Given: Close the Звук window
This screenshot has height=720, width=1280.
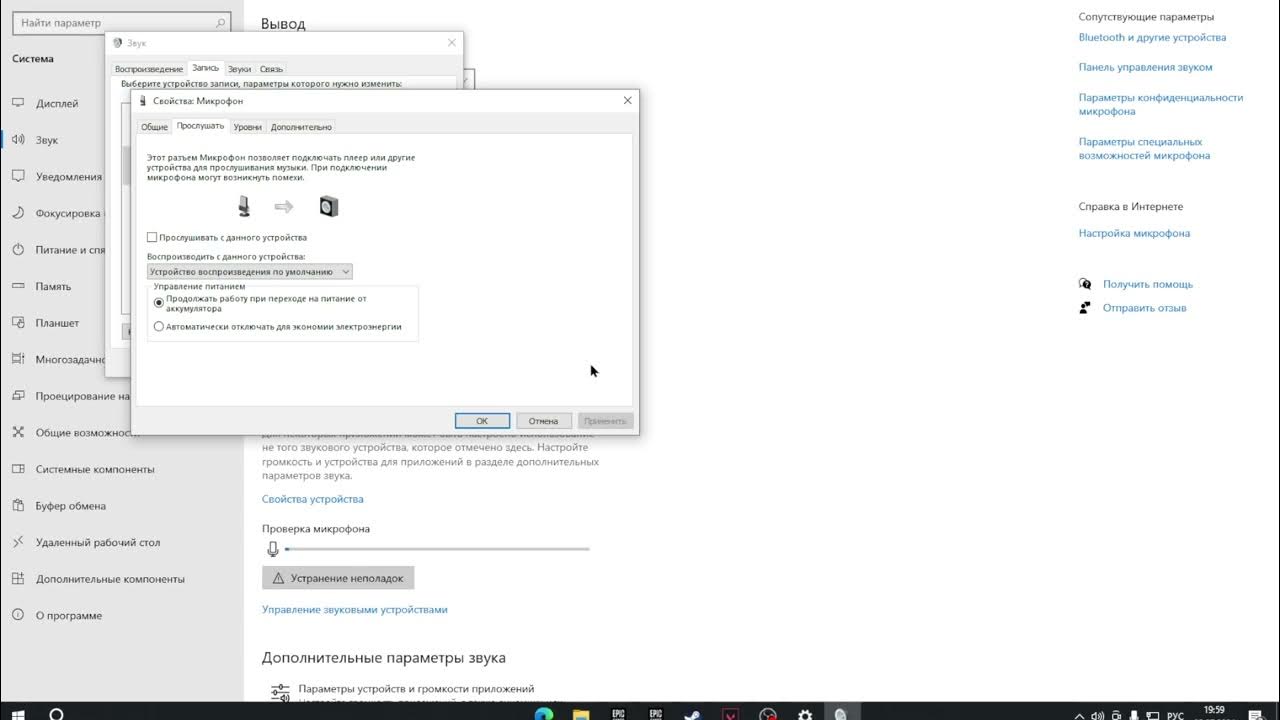Looking at the screenshot, I should pos(451,43).
